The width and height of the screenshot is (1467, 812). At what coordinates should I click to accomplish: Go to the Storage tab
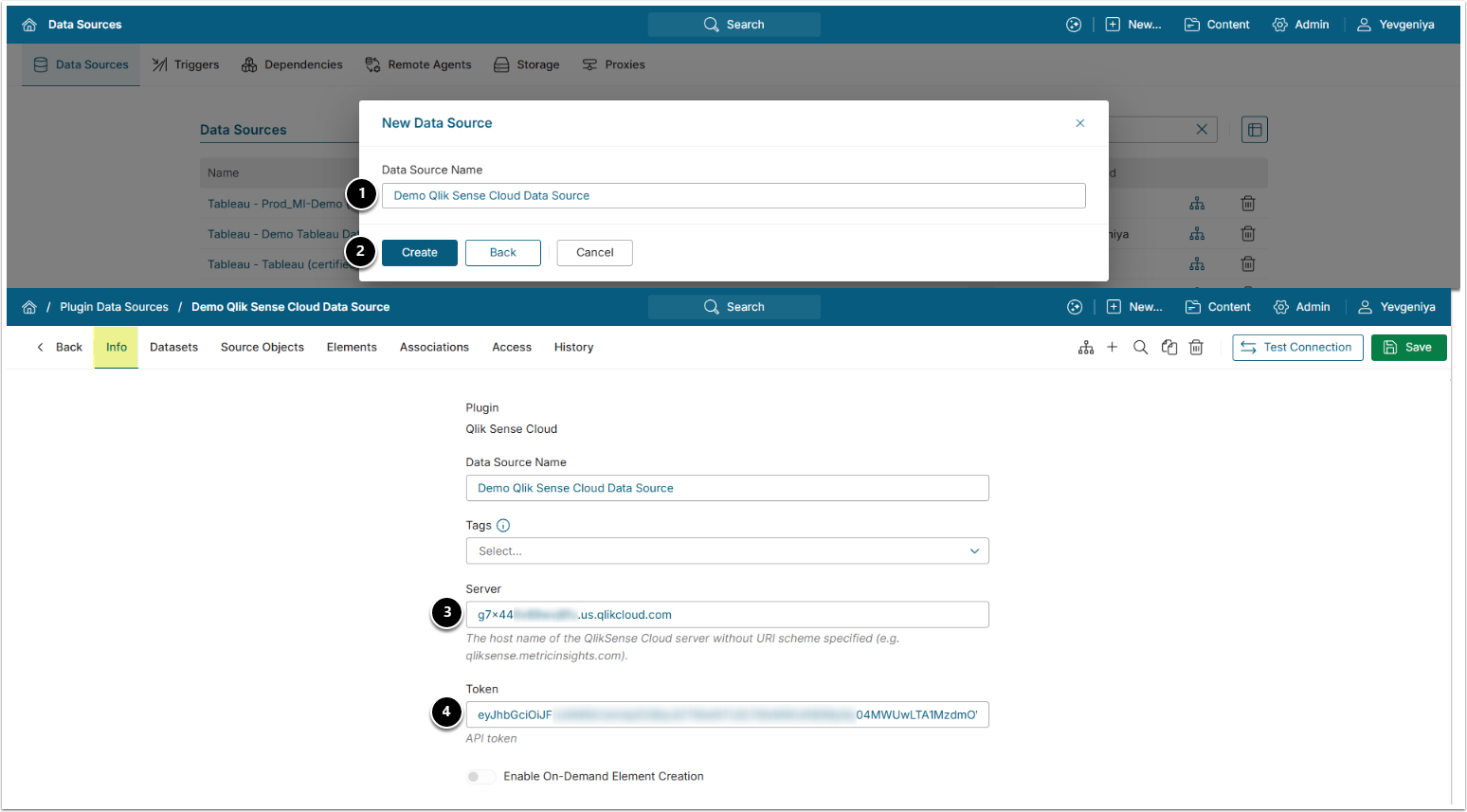(527, 64)
